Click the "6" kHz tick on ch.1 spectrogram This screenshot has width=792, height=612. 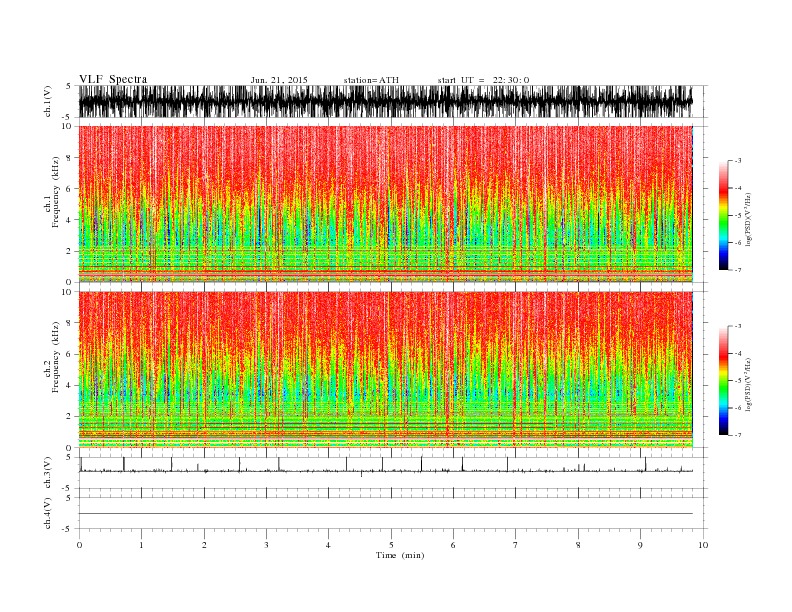pyautogui.click(x=69, y=189)
